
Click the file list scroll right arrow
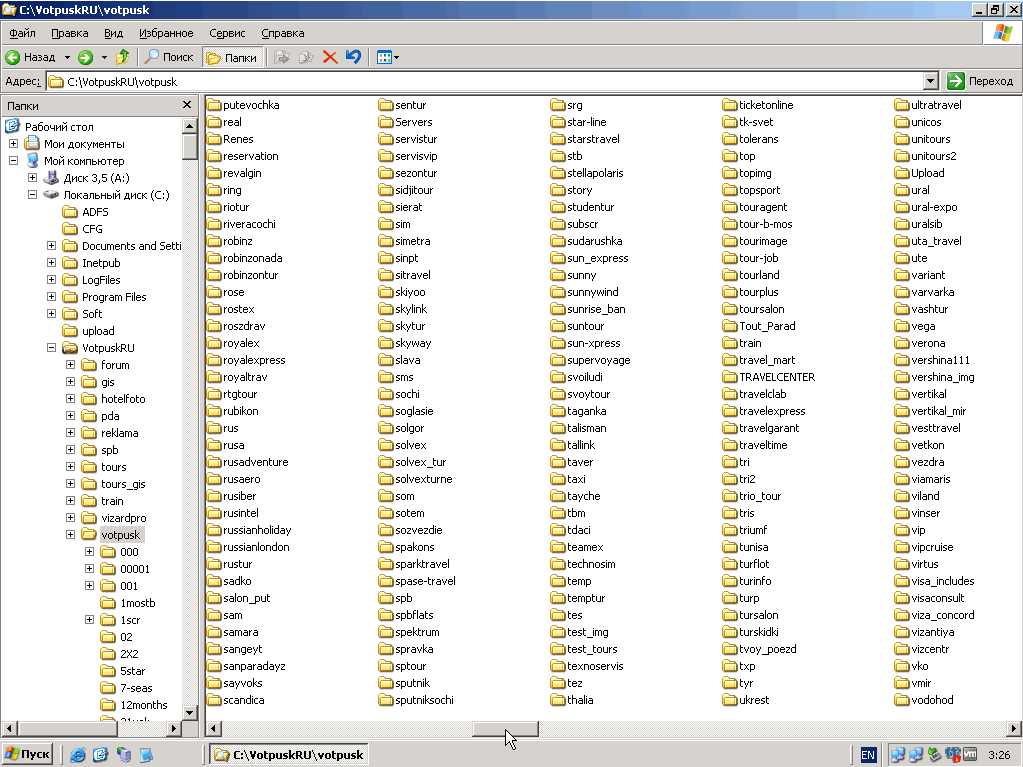pyautogui.click(x=1014, y=729)
